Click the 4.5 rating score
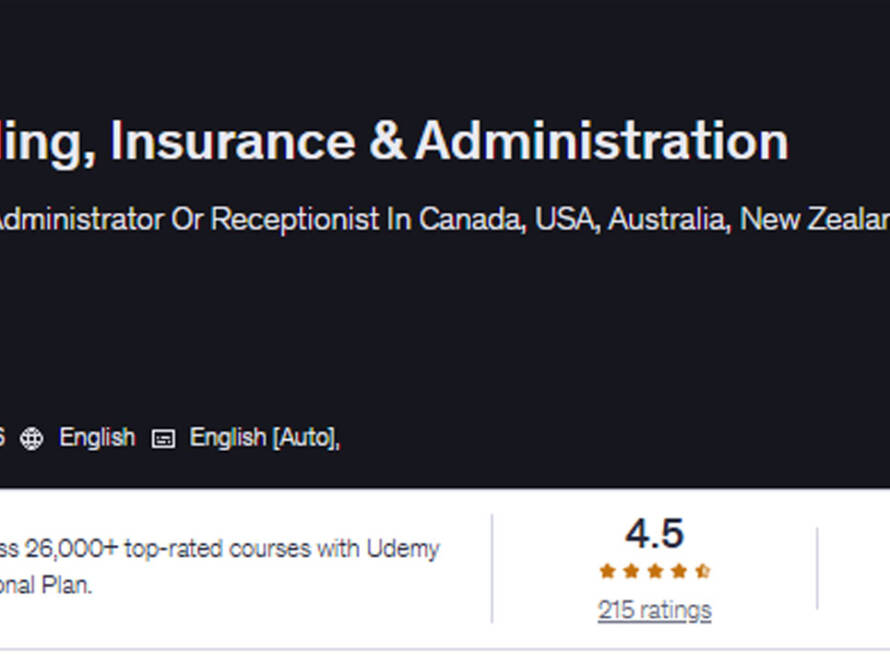 point(654,534)
